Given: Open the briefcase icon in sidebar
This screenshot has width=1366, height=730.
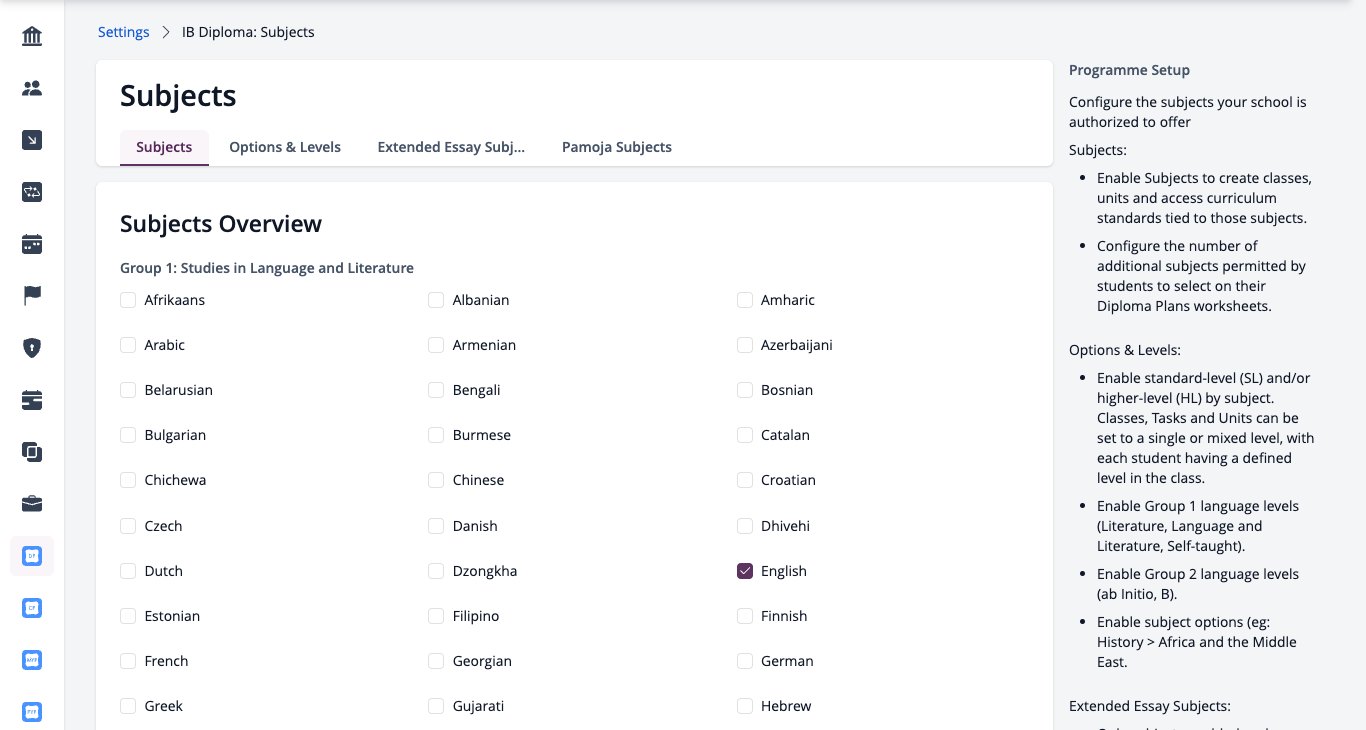Looking at the screenshot, I should (32, 504).
